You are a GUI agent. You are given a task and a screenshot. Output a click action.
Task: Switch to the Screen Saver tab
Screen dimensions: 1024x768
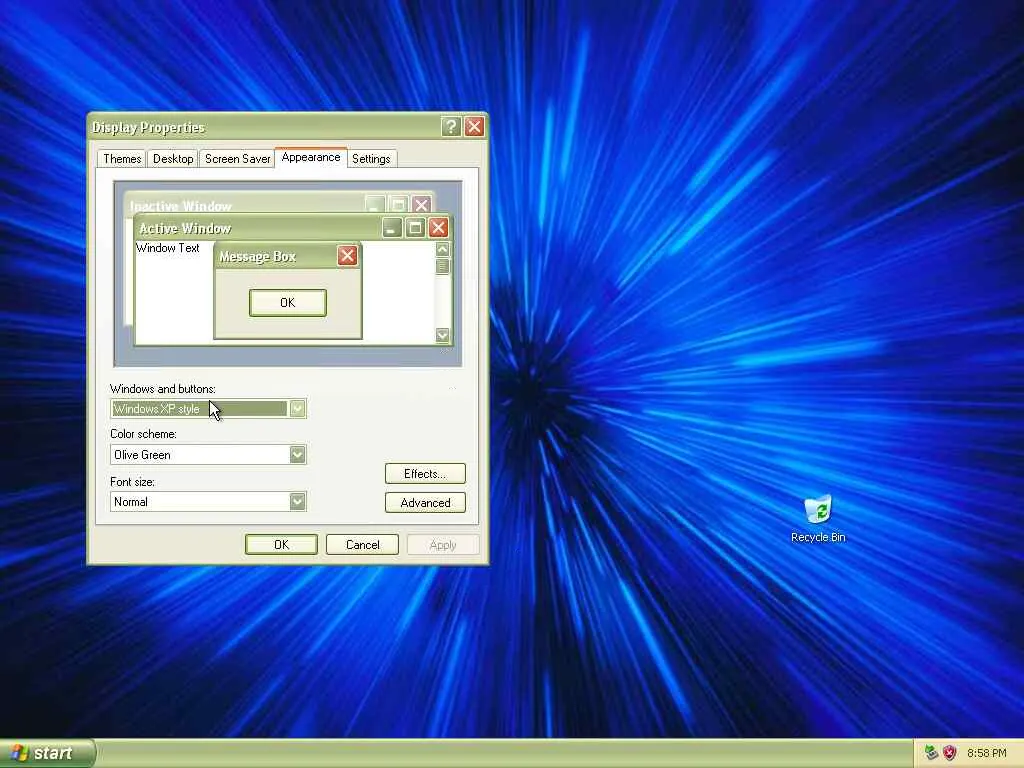pyautogui.click(x=237, y=159)
